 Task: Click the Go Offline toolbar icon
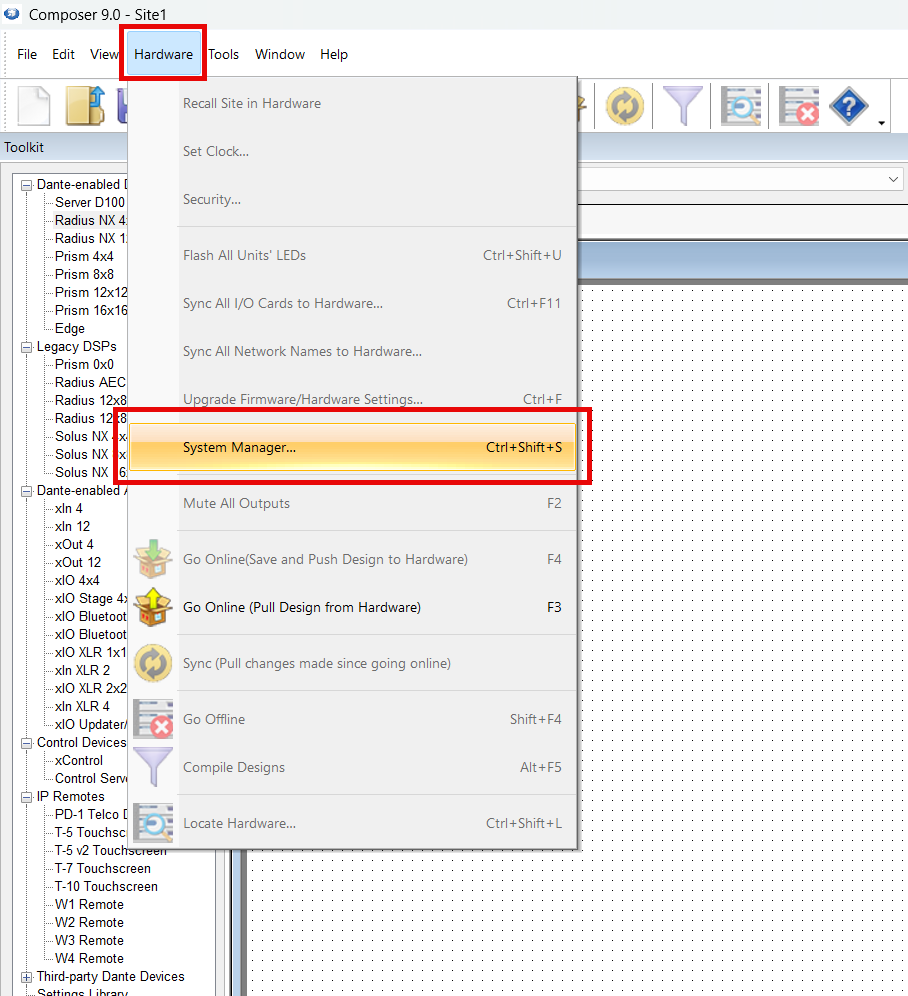799,105
